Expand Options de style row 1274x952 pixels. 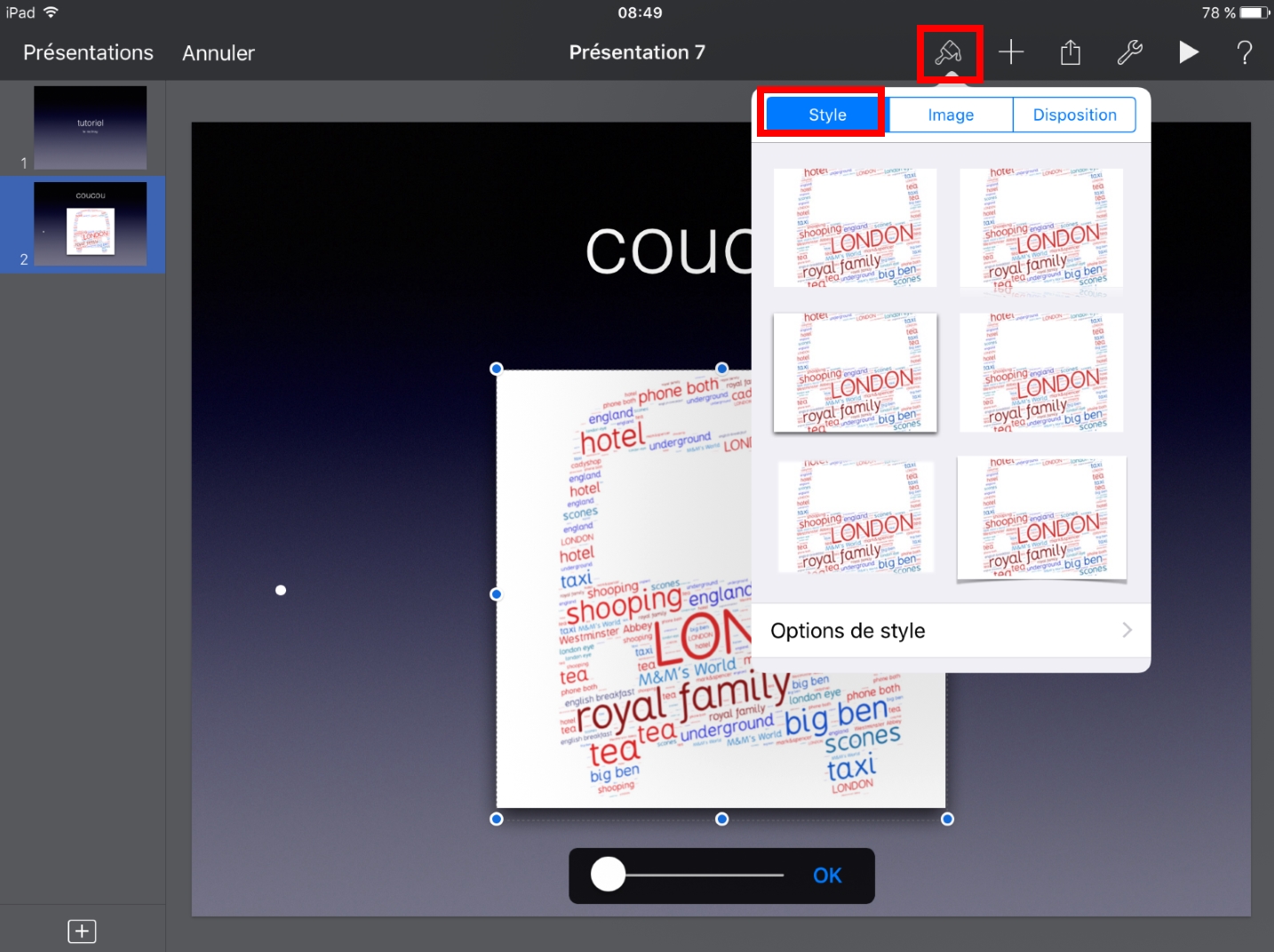pos(951,631)
